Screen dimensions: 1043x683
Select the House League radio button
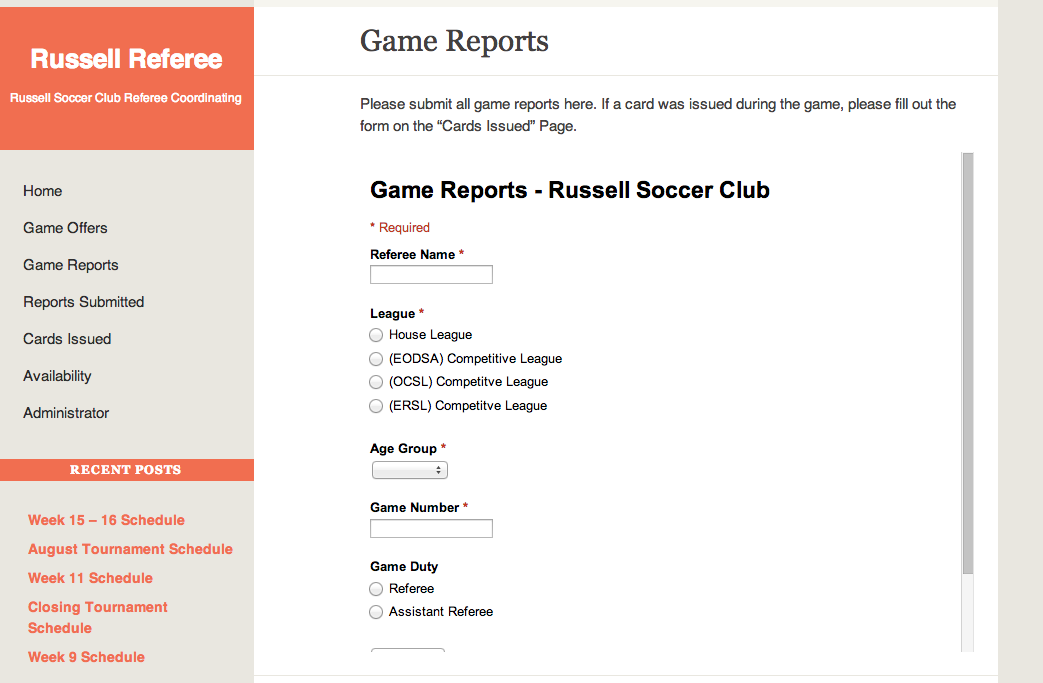pos(376,335)
